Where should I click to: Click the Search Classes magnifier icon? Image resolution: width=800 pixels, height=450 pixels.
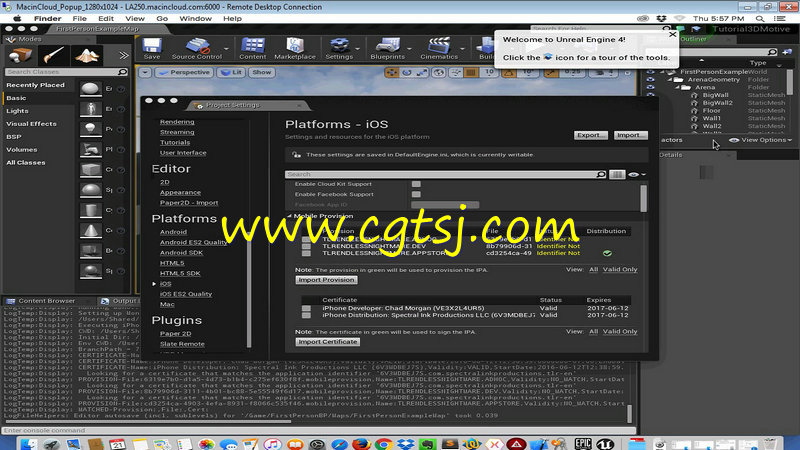coord(122,72)
